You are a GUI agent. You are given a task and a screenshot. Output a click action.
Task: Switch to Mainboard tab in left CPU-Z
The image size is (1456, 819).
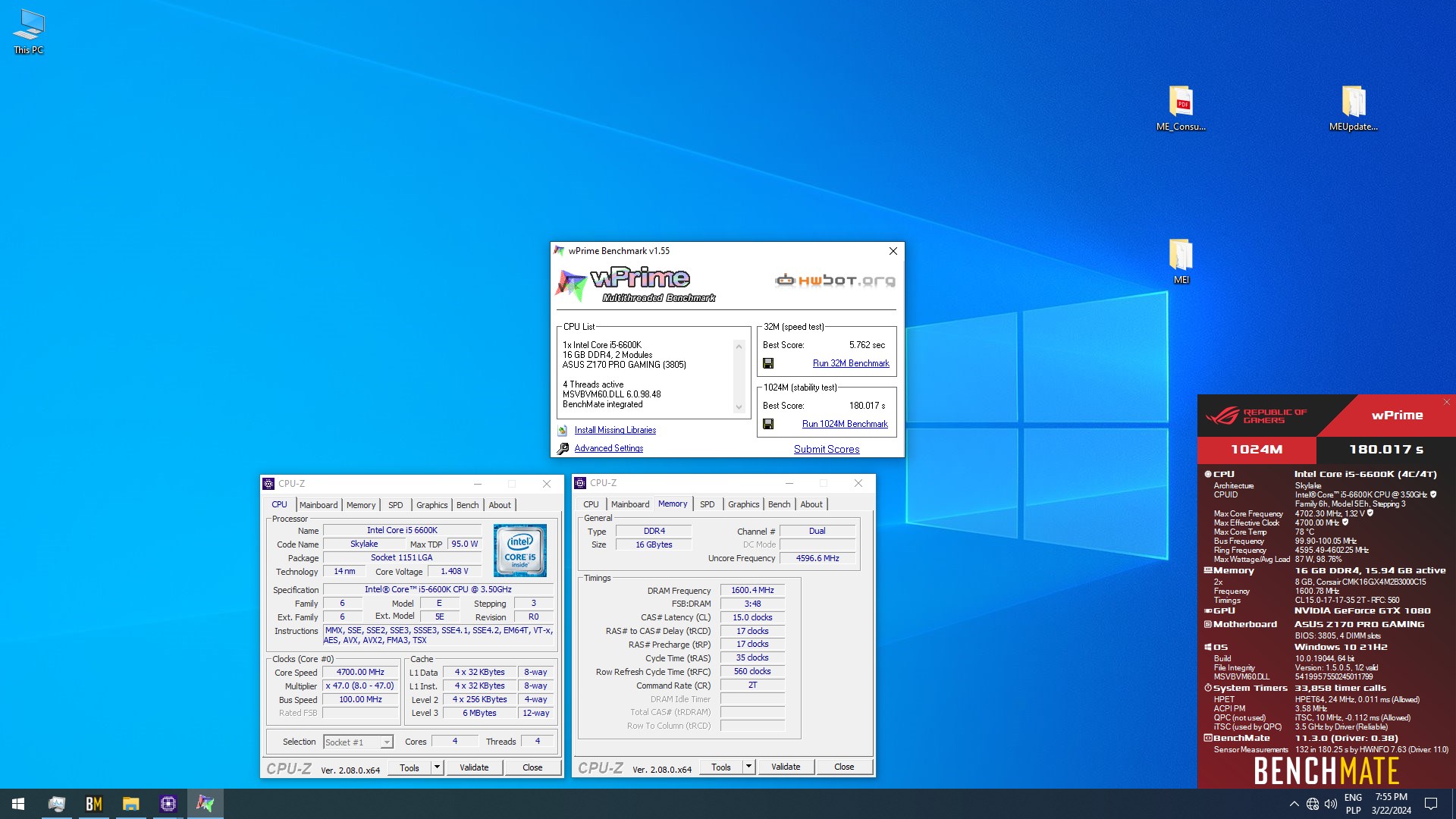(x=318, y=505)
